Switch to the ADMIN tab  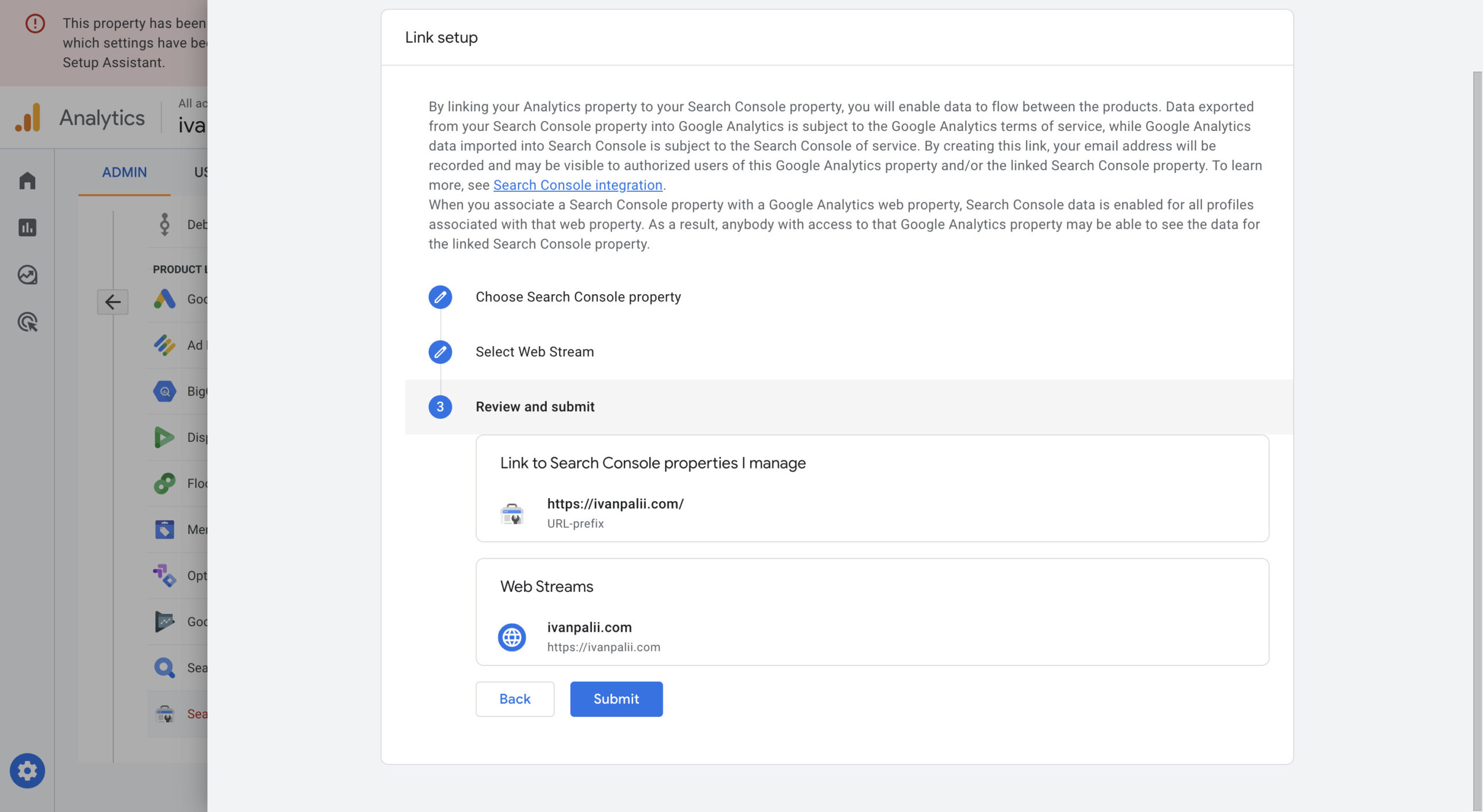coord(124,172)
